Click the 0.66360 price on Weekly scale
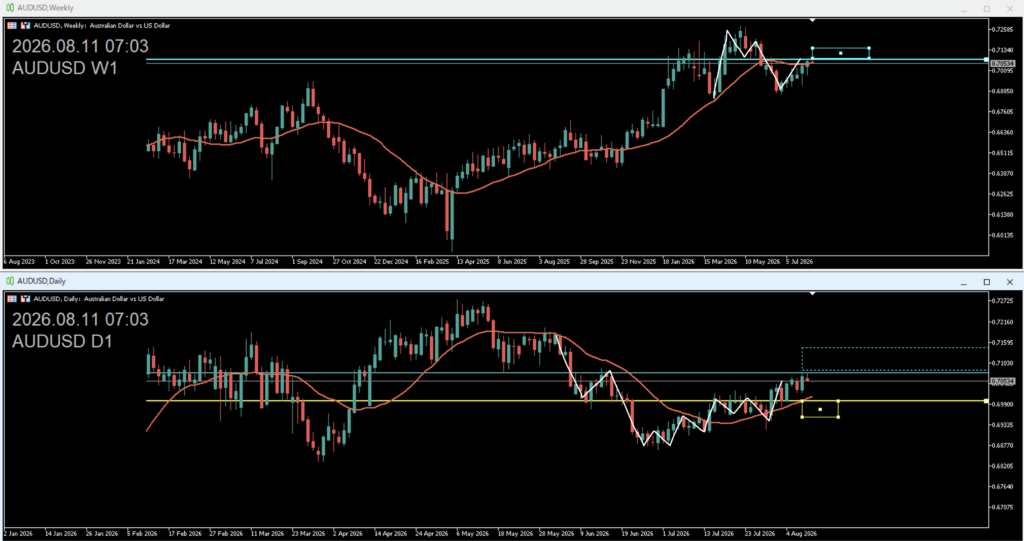Screen dimensions: 1024x541 1002,133
